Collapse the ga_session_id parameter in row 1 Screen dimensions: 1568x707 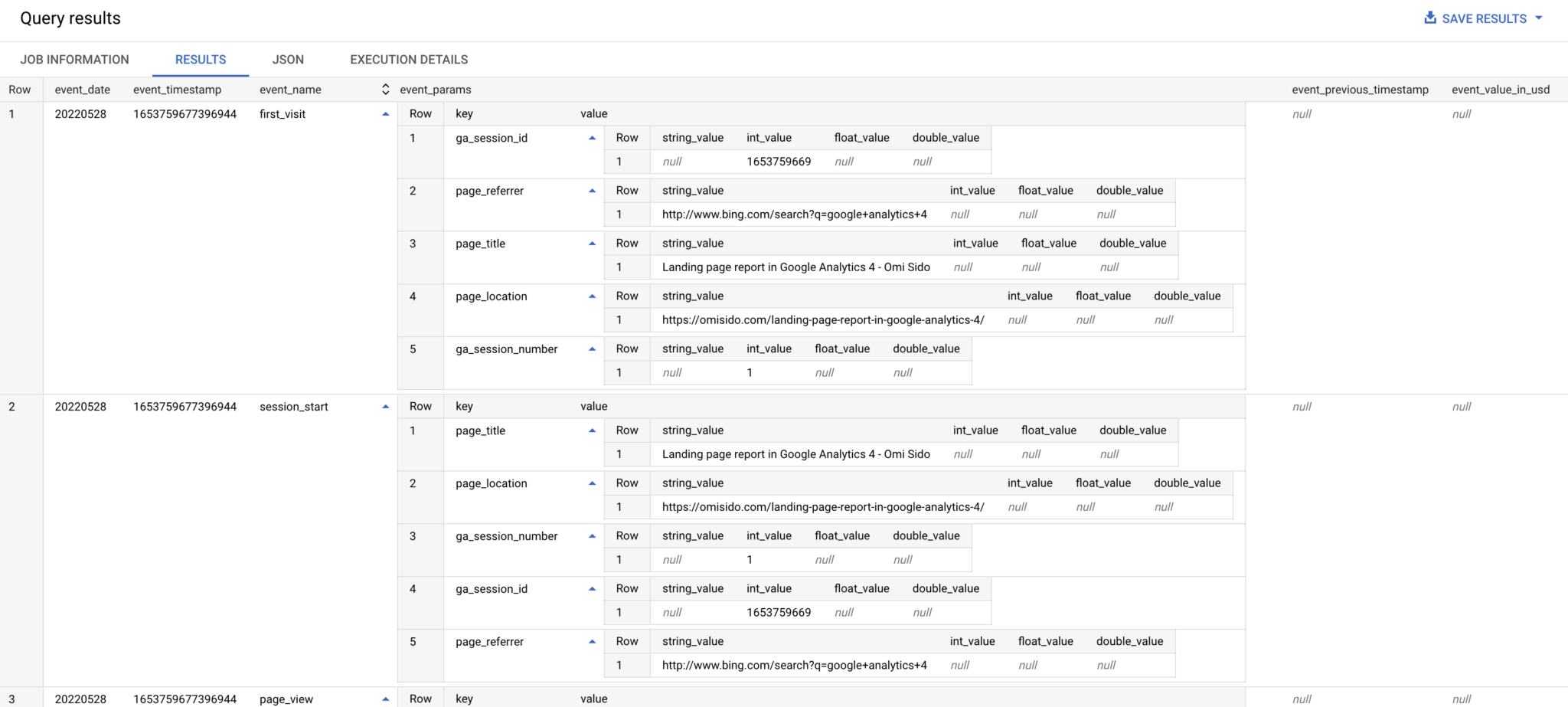pos(591,137)
